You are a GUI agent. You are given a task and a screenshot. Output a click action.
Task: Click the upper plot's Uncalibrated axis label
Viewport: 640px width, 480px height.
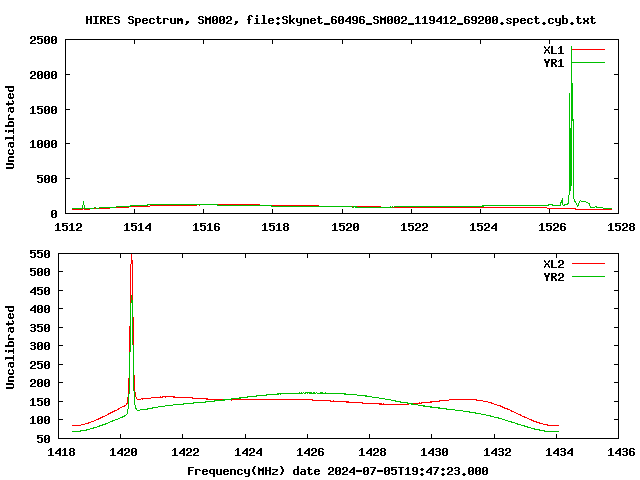pos(10,127)
